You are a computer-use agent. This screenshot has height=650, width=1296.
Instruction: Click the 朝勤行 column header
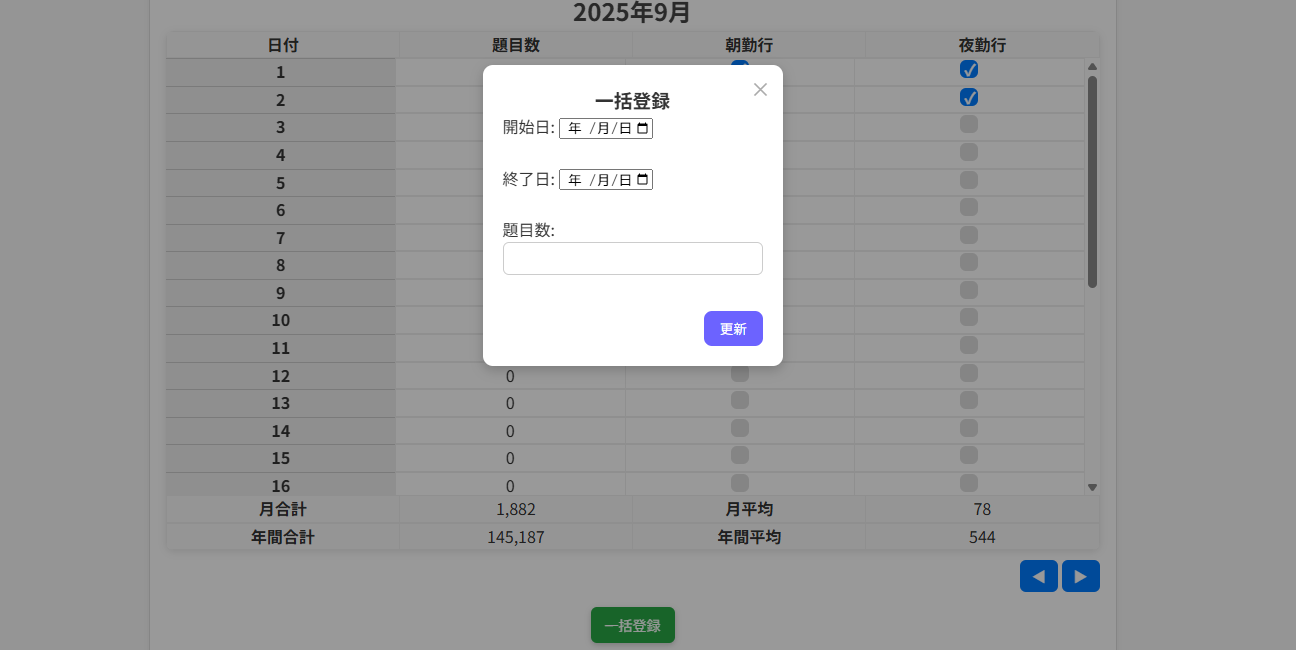click(x=749, y=45)
